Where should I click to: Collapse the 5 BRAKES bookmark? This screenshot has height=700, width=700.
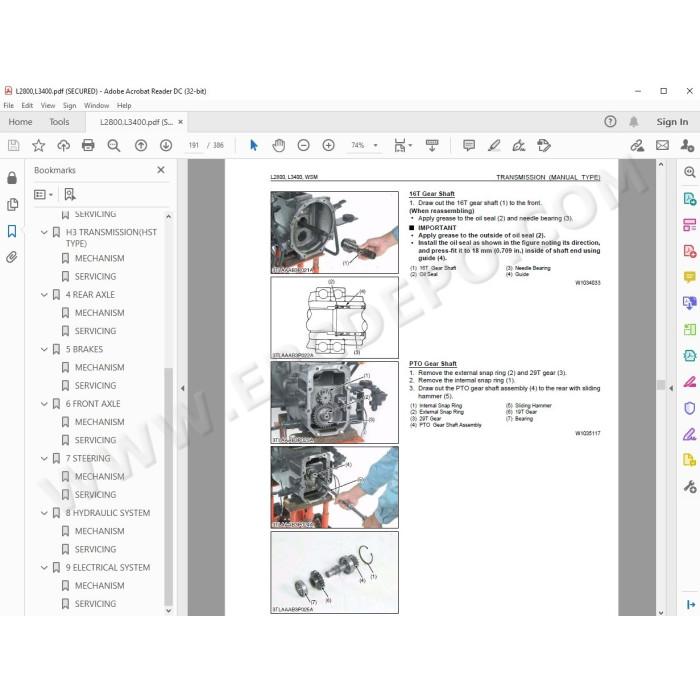point(44,349)
